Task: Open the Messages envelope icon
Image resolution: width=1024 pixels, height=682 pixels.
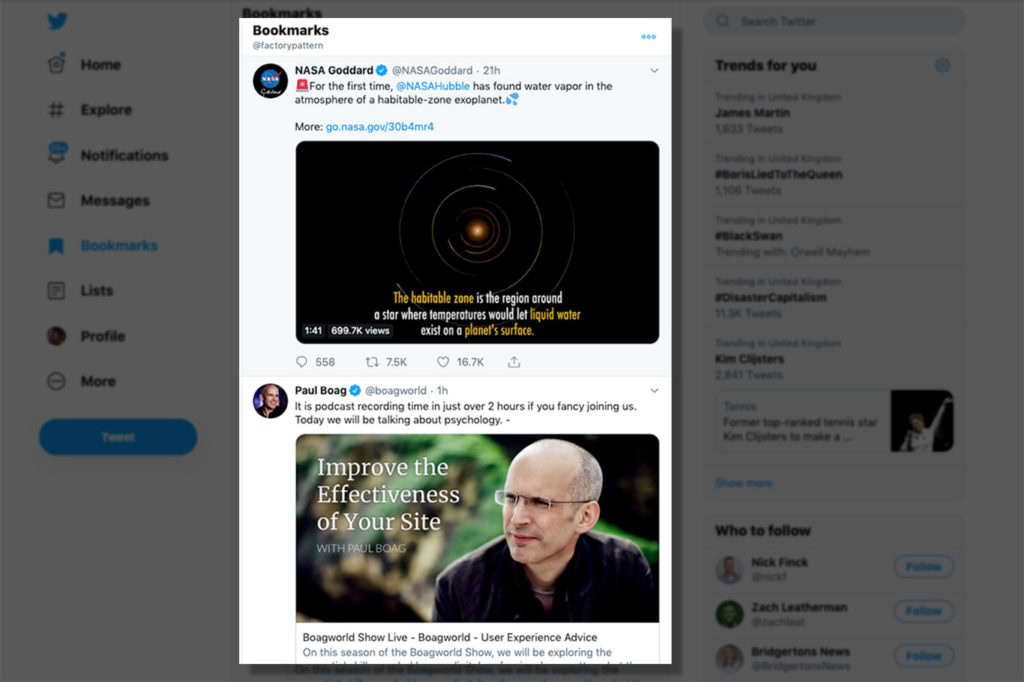Action: click(x=56, y=200)
